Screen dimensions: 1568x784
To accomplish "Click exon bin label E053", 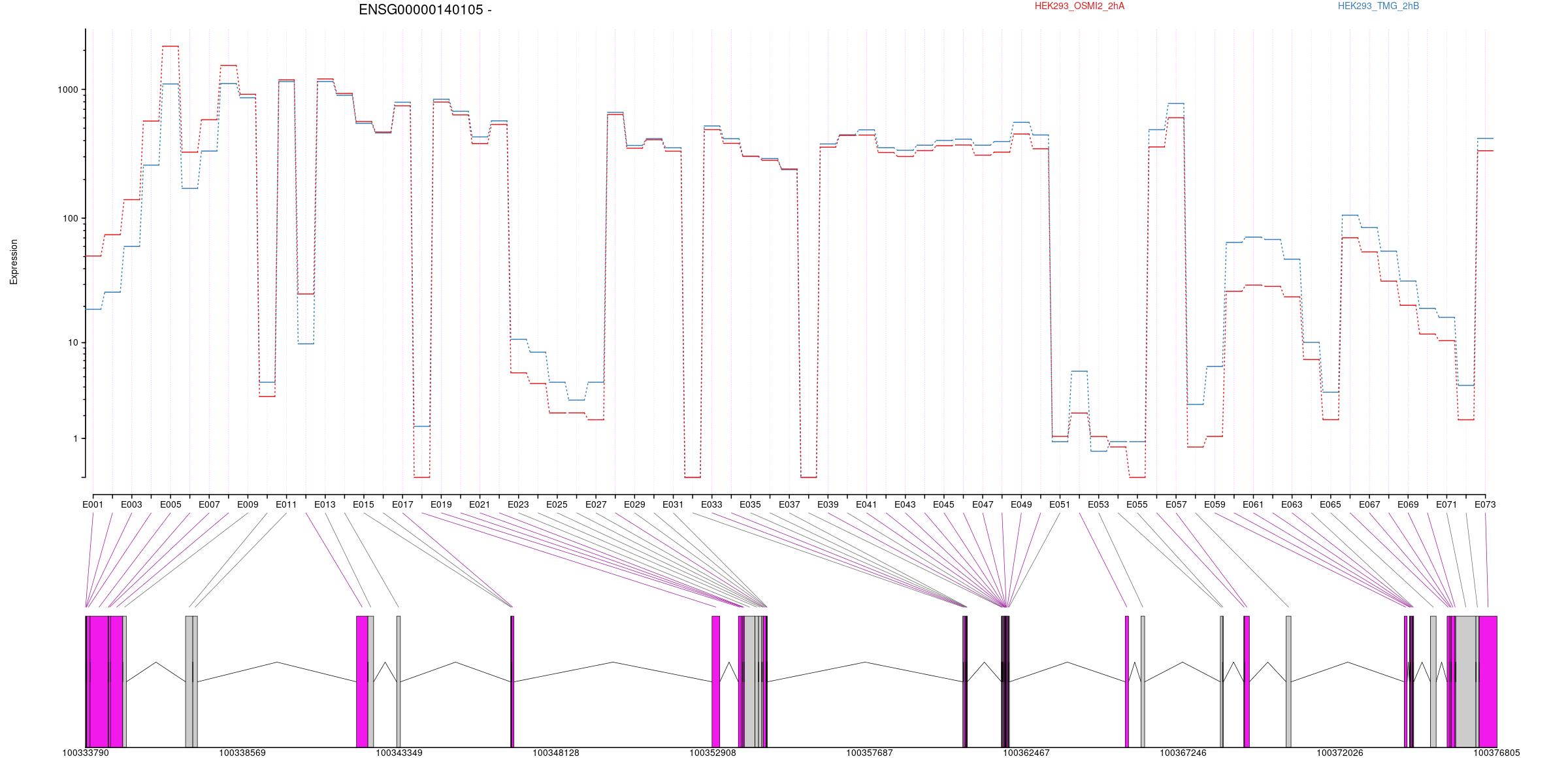I will point(1098,504).
